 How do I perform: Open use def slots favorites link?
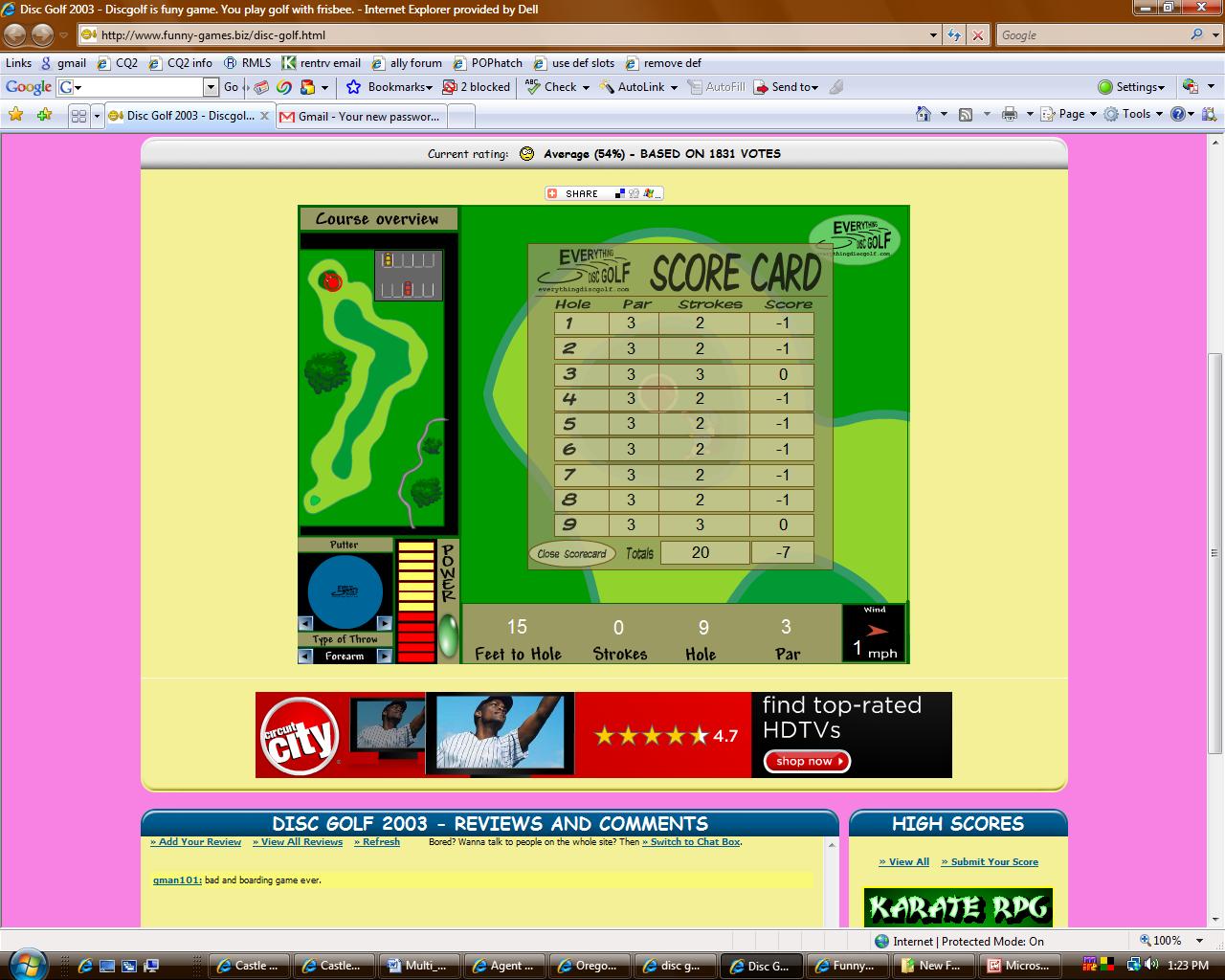(573, 63)
